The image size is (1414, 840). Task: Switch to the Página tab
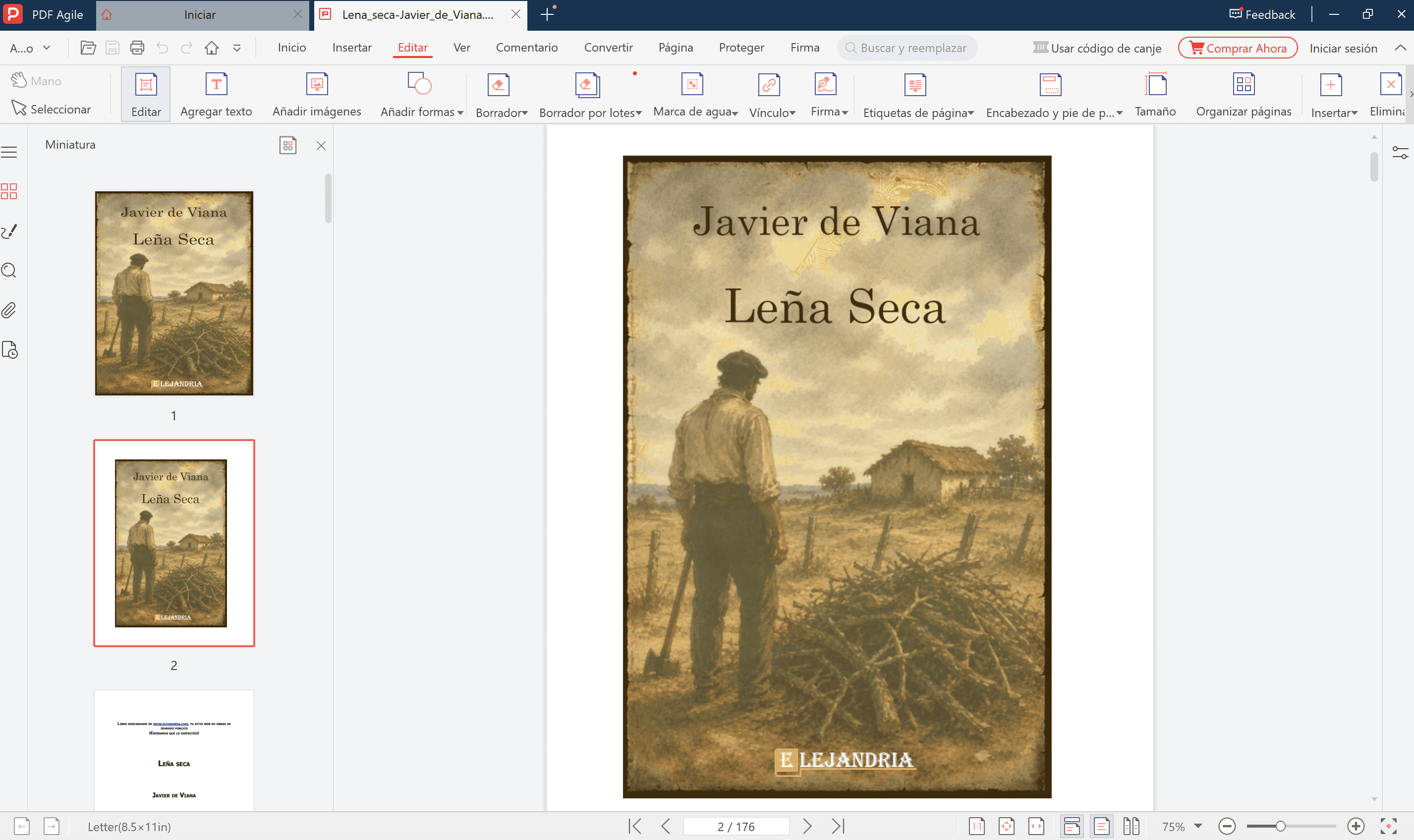676,48
